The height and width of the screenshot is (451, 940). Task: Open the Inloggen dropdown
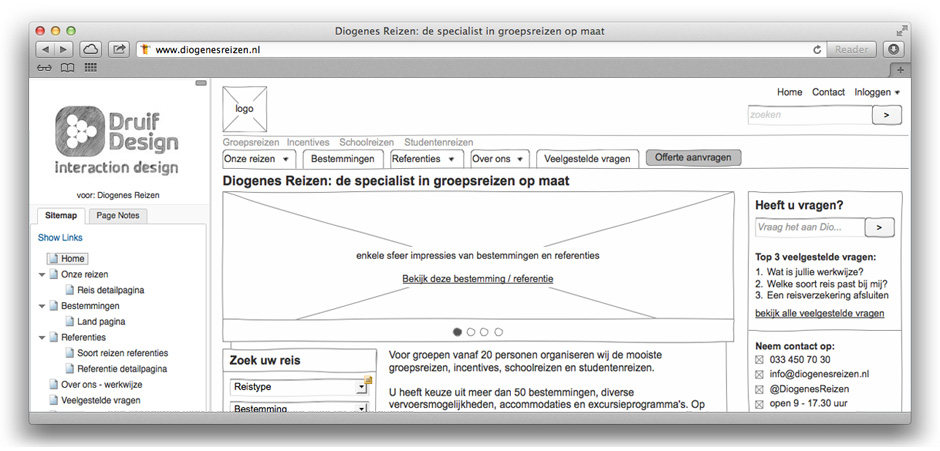coord(877,92)
